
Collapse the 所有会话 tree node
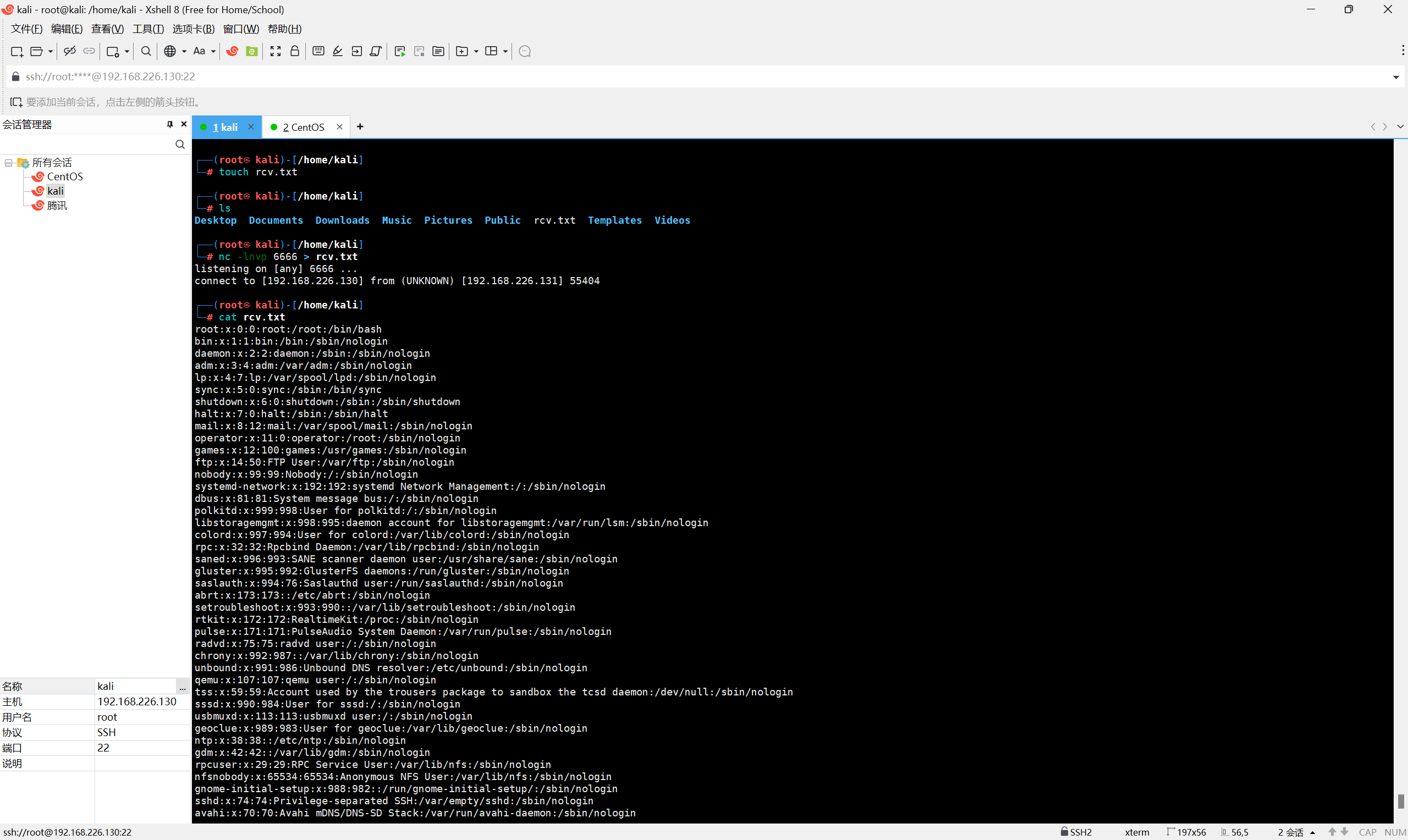(x=8, y=163)
